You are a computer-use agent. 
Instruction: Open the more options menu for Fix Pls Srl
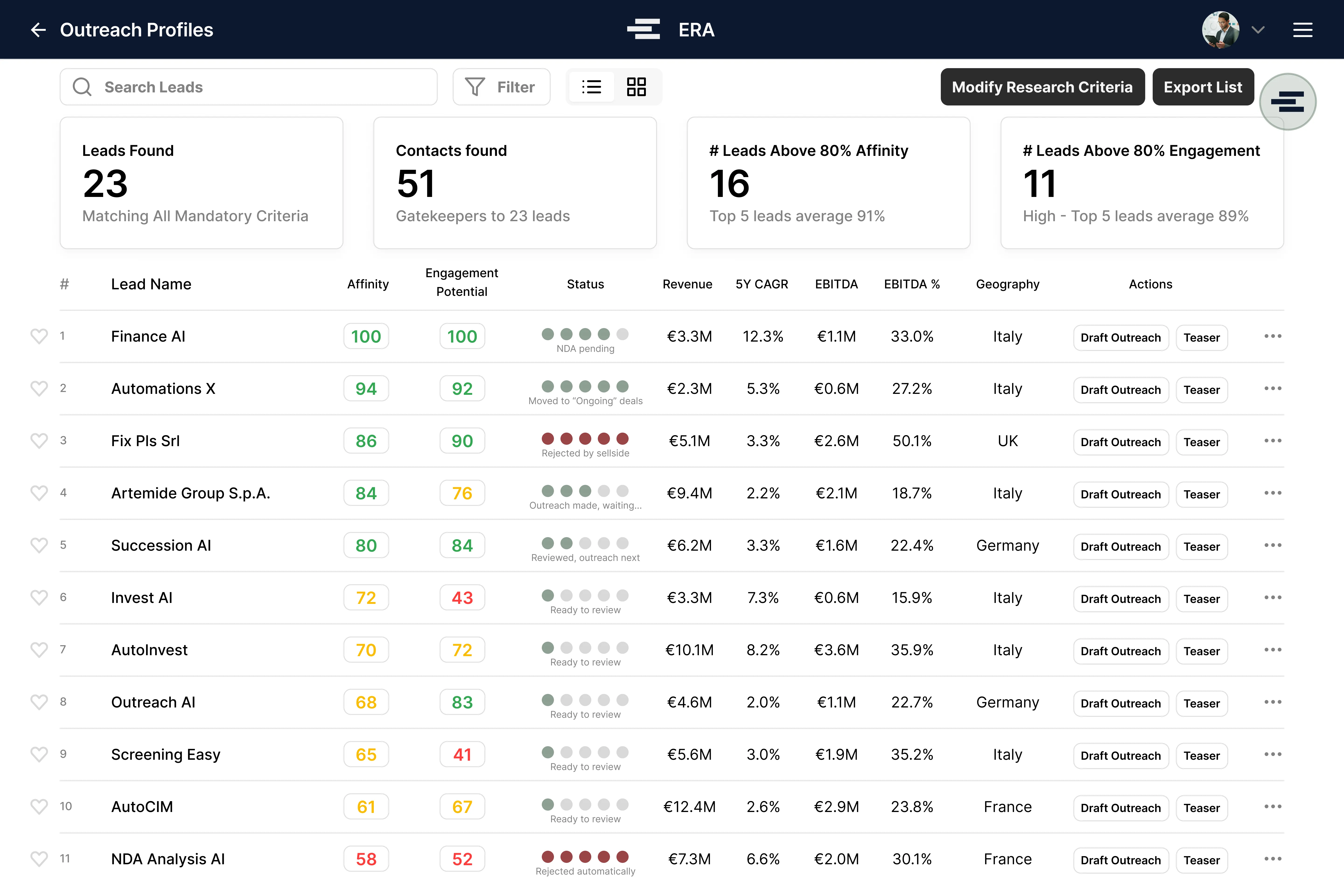point(1273,441)
